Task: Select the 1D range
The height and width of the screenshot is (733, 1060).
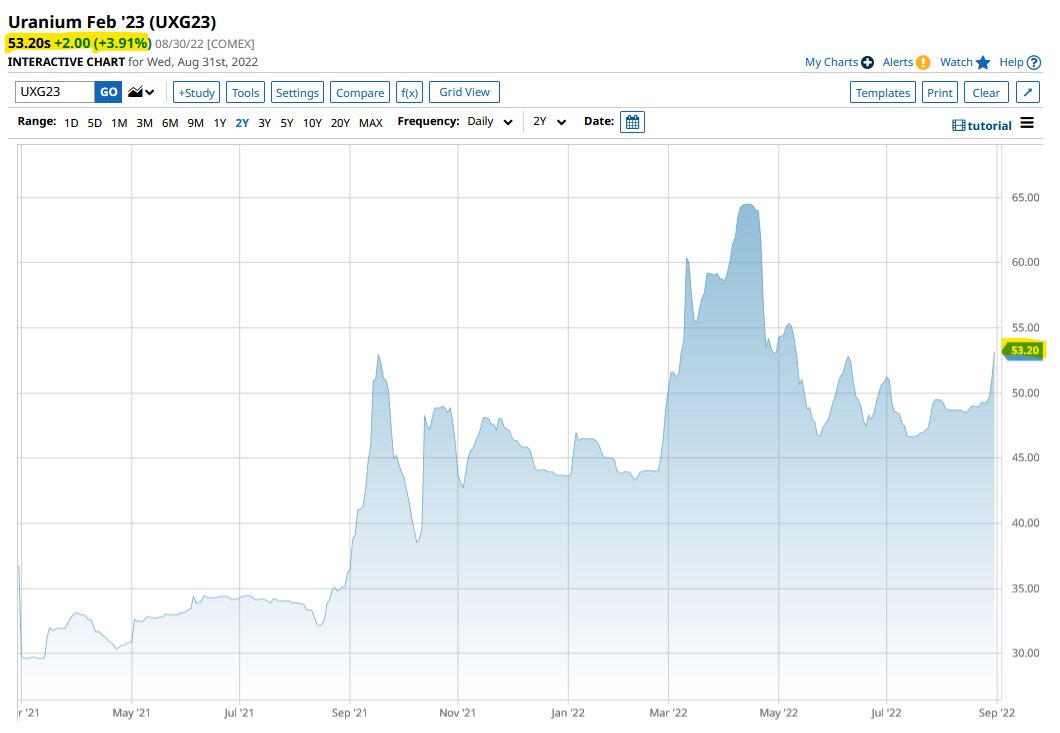Action: click(x=71, y=123)
